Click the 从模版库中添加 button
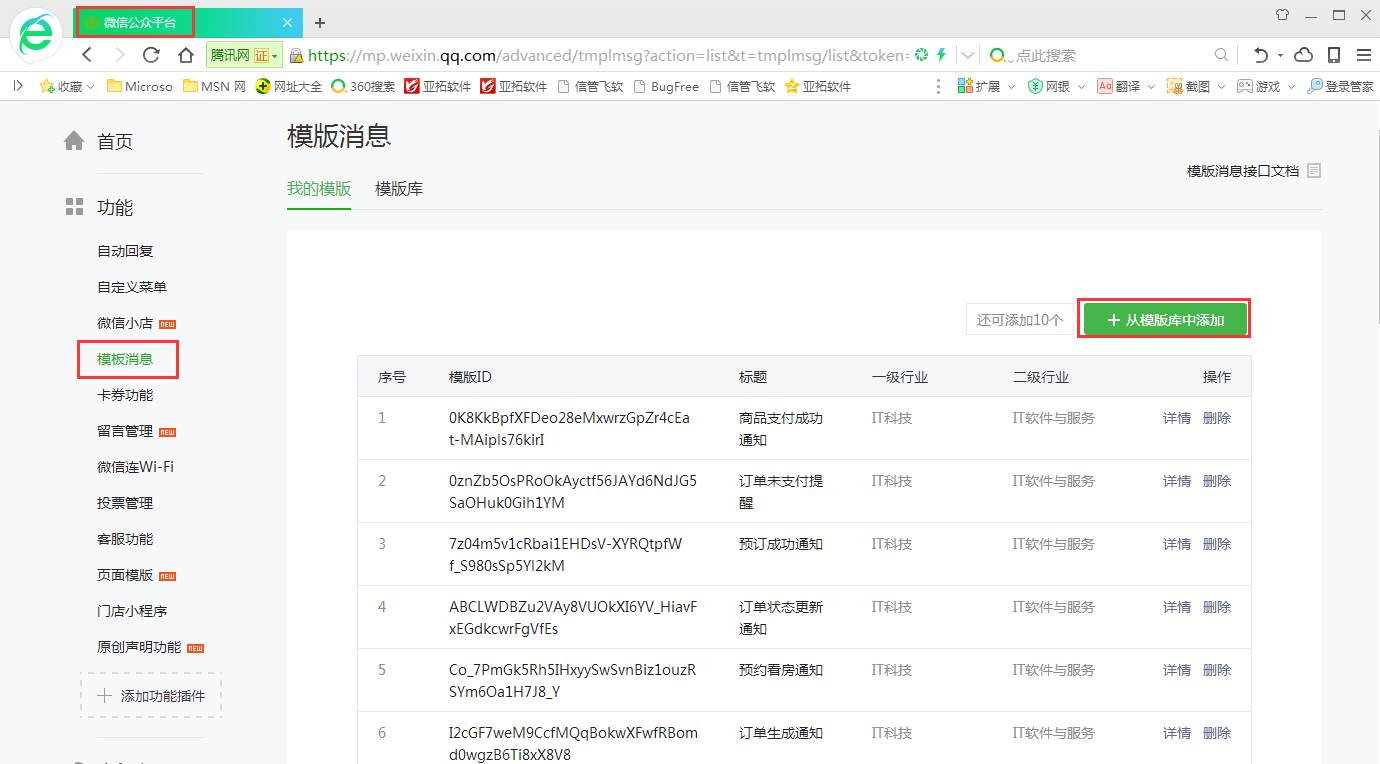Viewport: 1380px width, 764px height. click(x=1165, y=320)
